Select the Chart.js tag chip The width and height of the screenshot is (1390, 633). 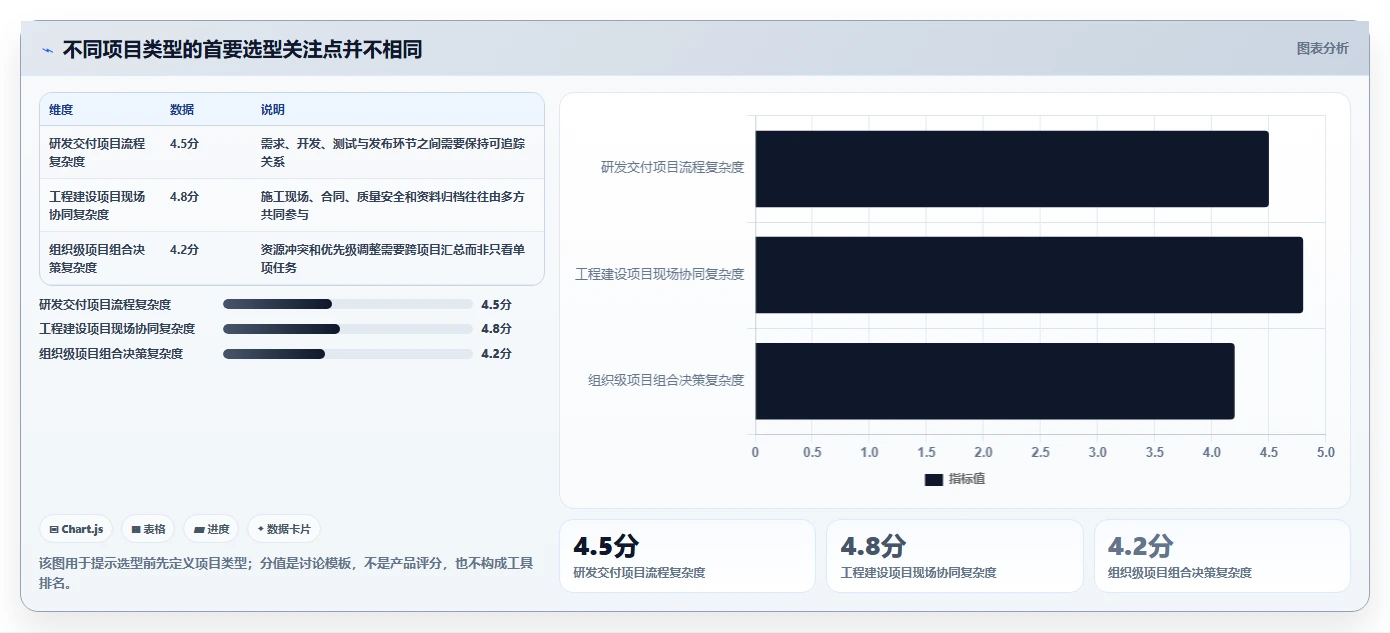(x=76, y=529)
